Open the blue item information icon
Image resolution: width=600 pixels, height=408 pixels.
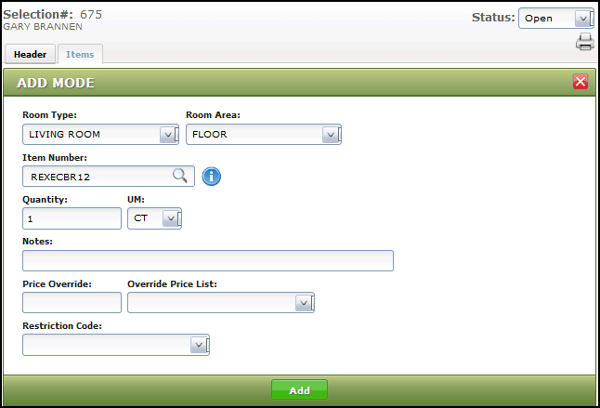211,176
